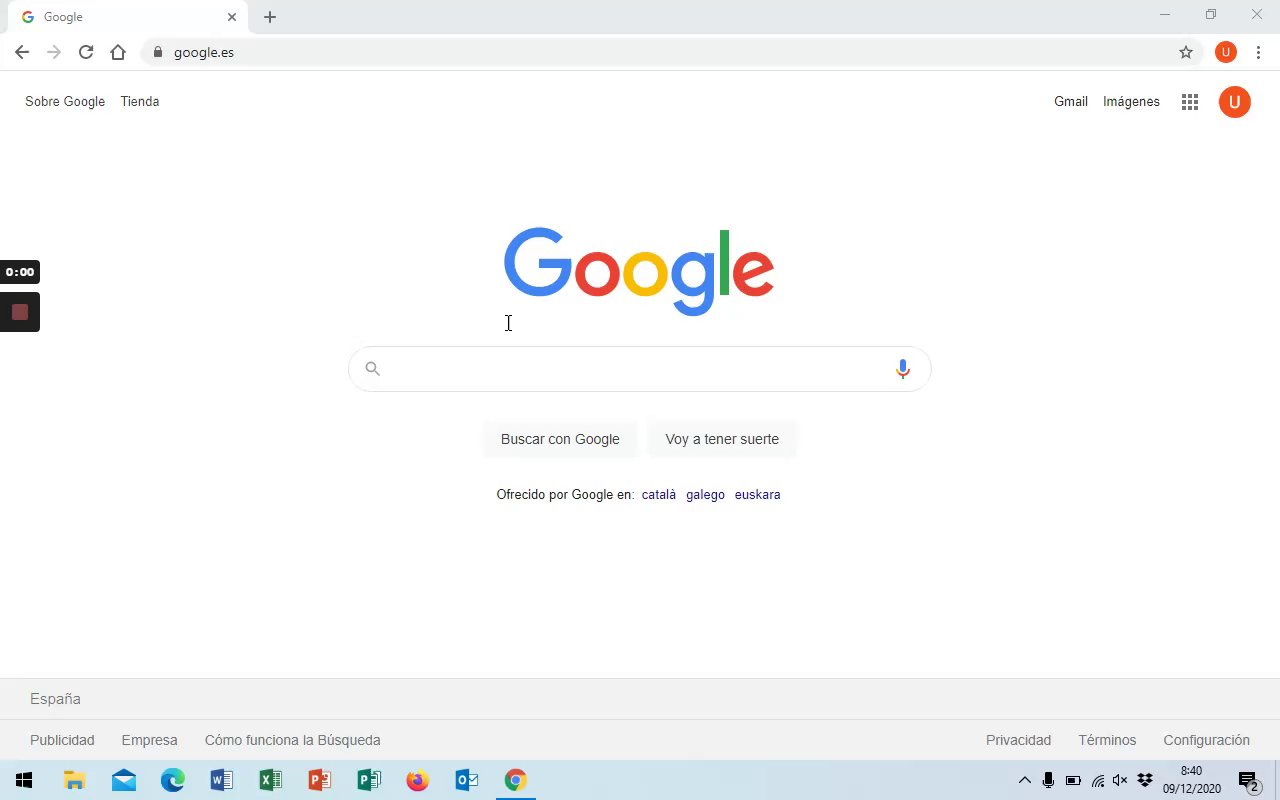The height and width of the screenshot is (800, 1280).
Task: Open the Windows Start menu
Action: pyautogui.click(x=24, y=780)
